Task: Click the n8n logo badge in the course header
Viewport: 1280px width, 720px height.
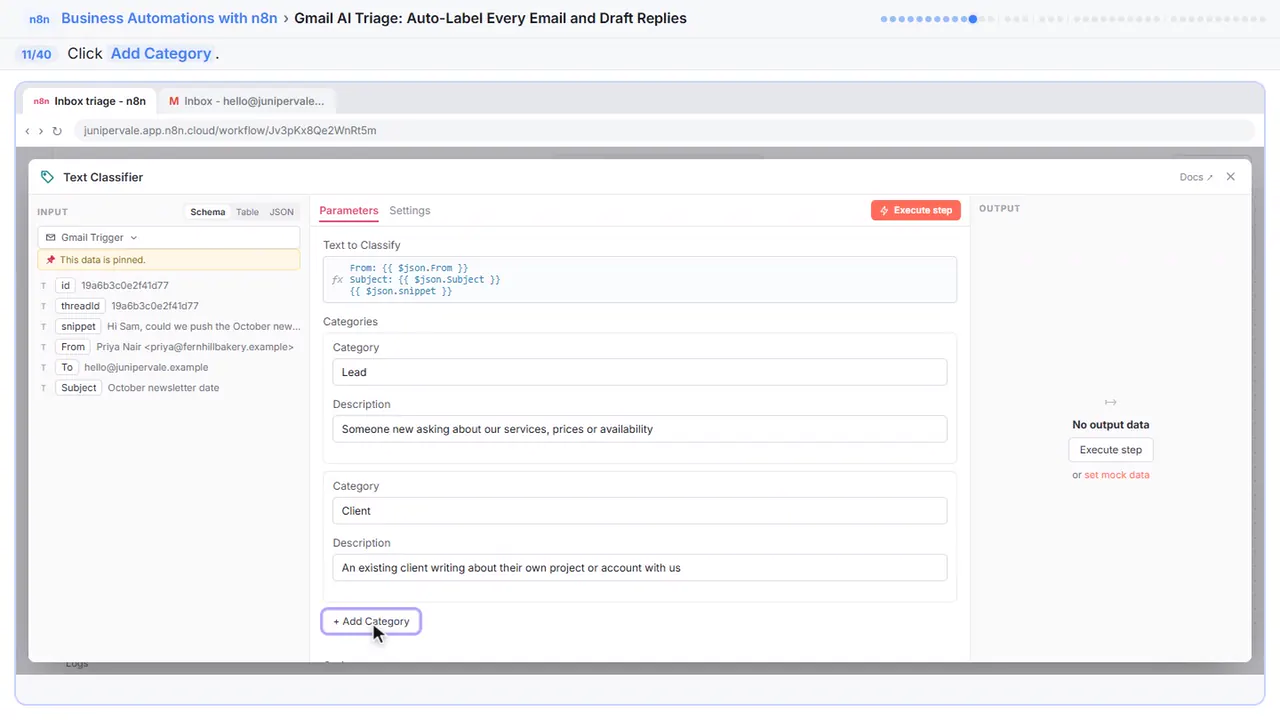Action: coord(40,19)
